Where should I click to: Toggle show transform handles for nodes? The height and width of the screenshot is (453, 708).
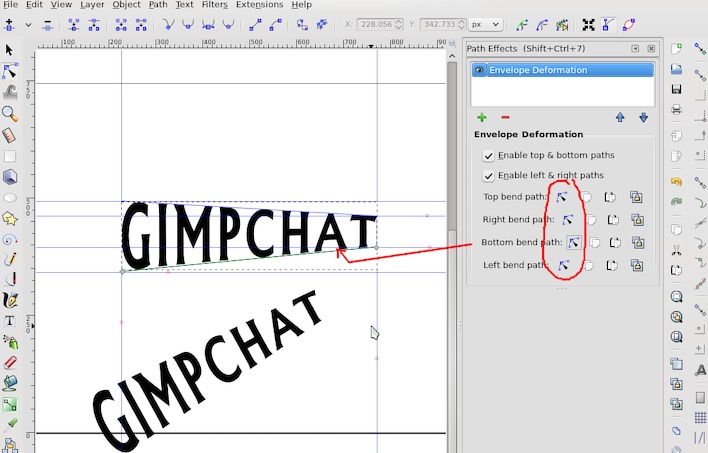pos(588,25)
